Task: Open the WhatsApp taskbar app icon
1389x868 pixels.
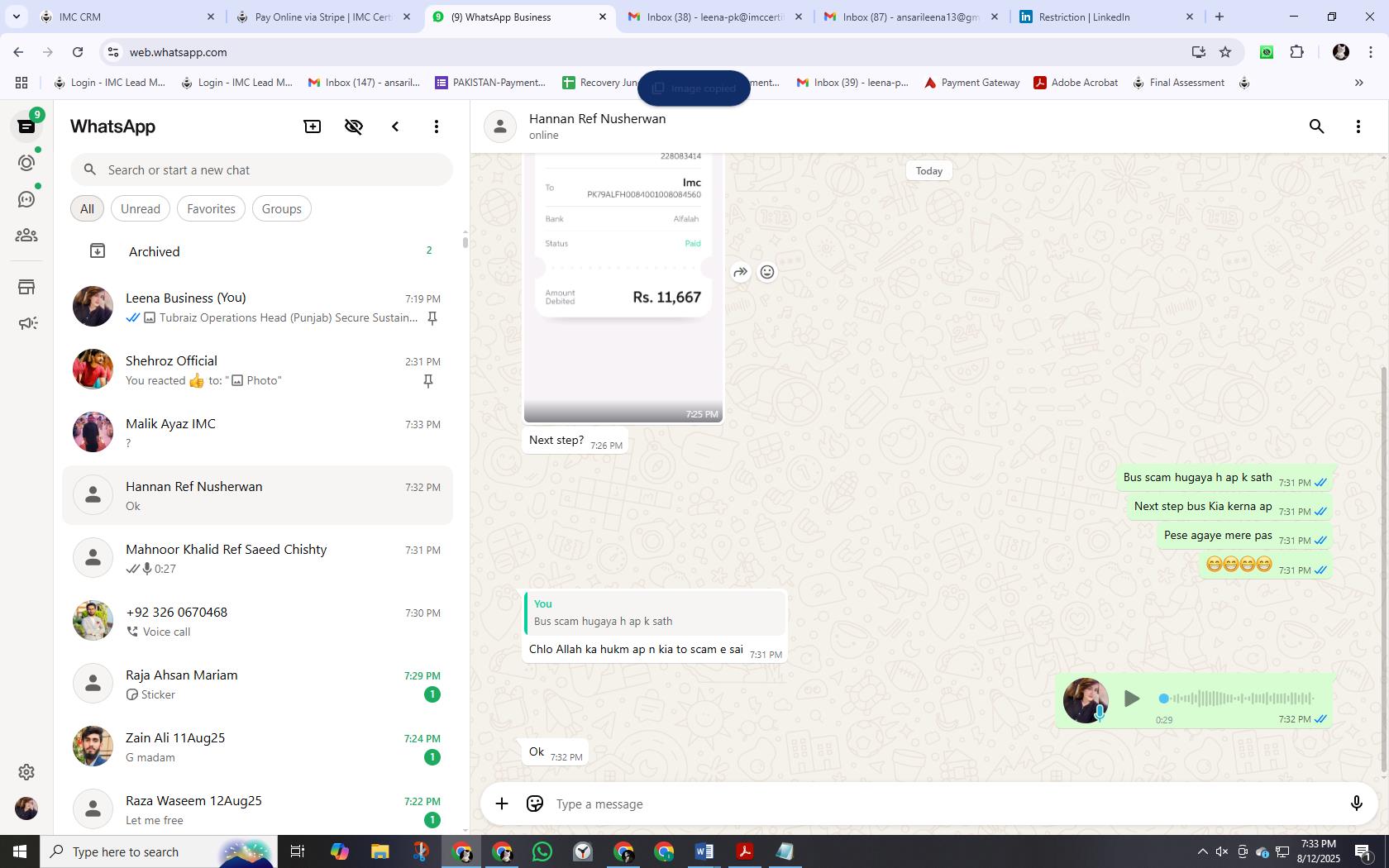Action: pos(542,851)
